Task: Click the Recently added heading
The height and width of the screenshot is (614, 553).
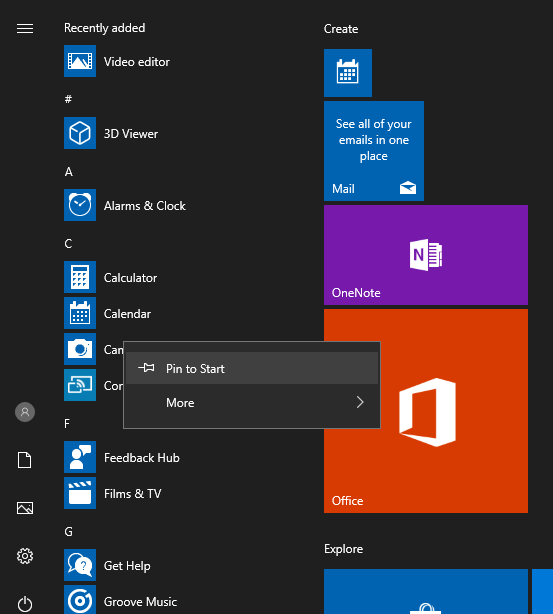Action: pyautogui.click(x=105, y=28)
